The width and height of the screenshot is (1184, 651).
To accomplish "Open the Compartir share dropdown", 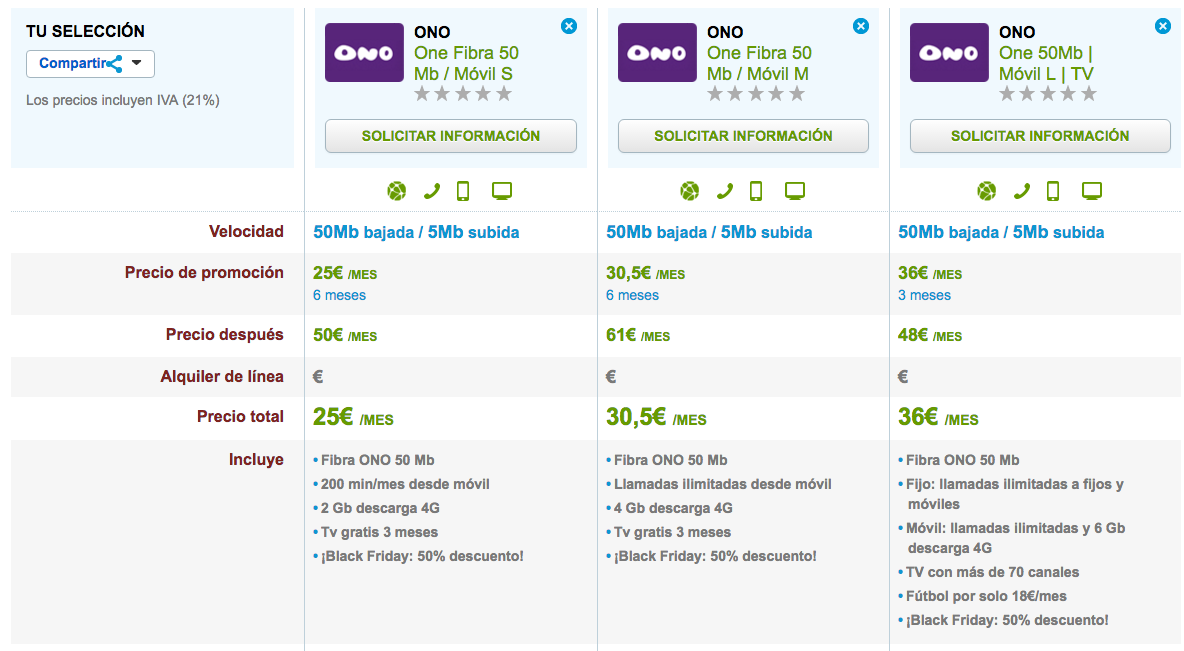I will pyautogui.click(x=91, y=63).
